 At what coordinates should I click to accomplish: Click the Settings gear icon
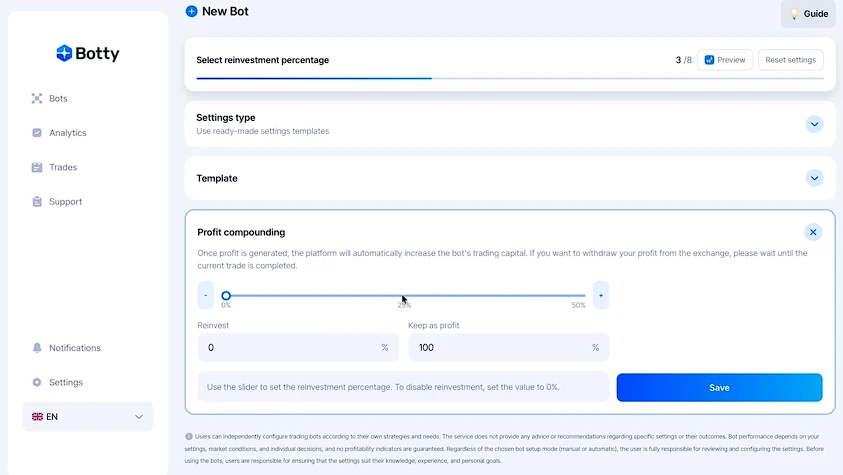[x=37, y=382]
